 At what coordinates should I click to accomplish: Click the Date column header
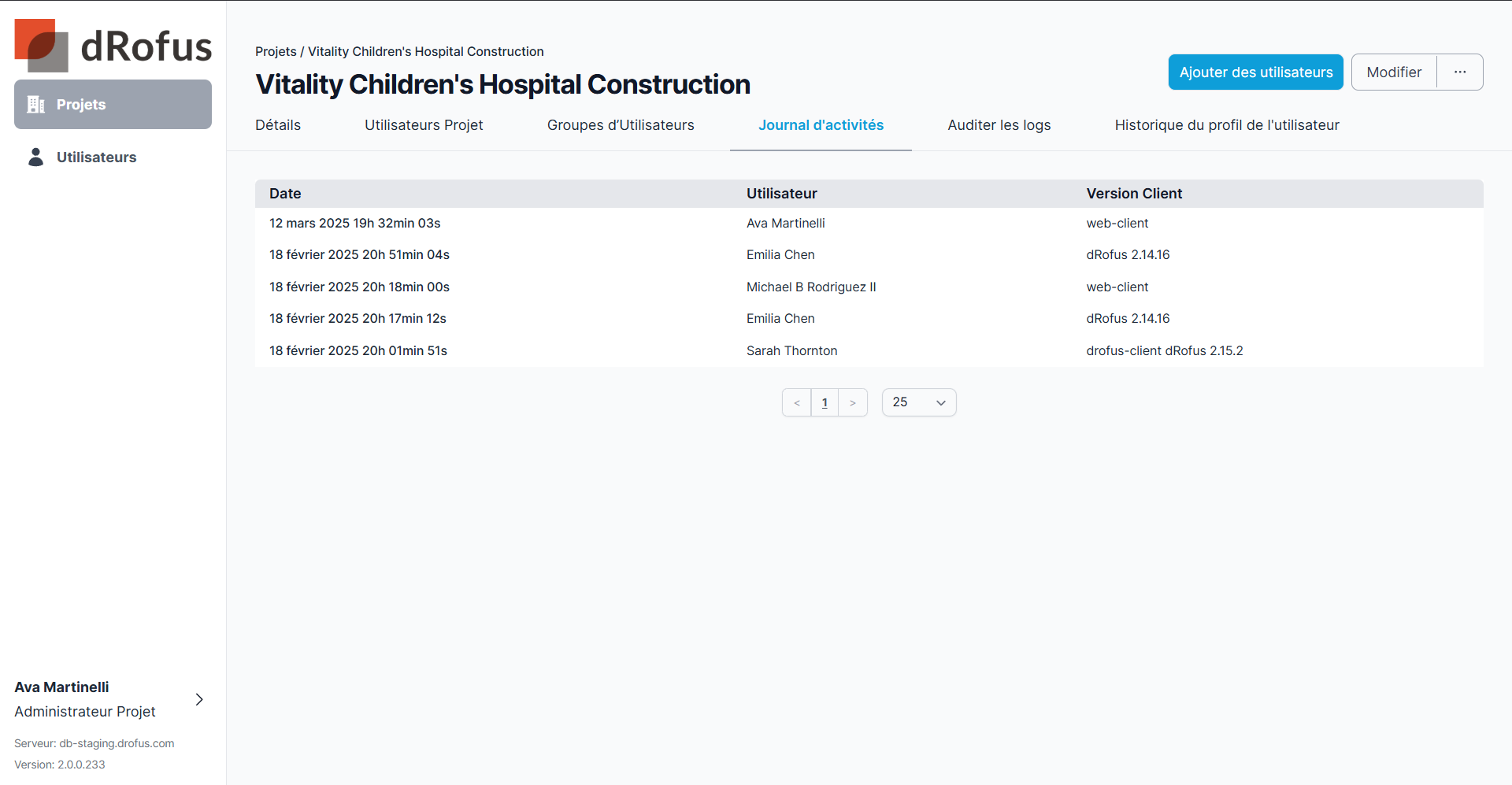pyautogui.click(x=285, y=194)
